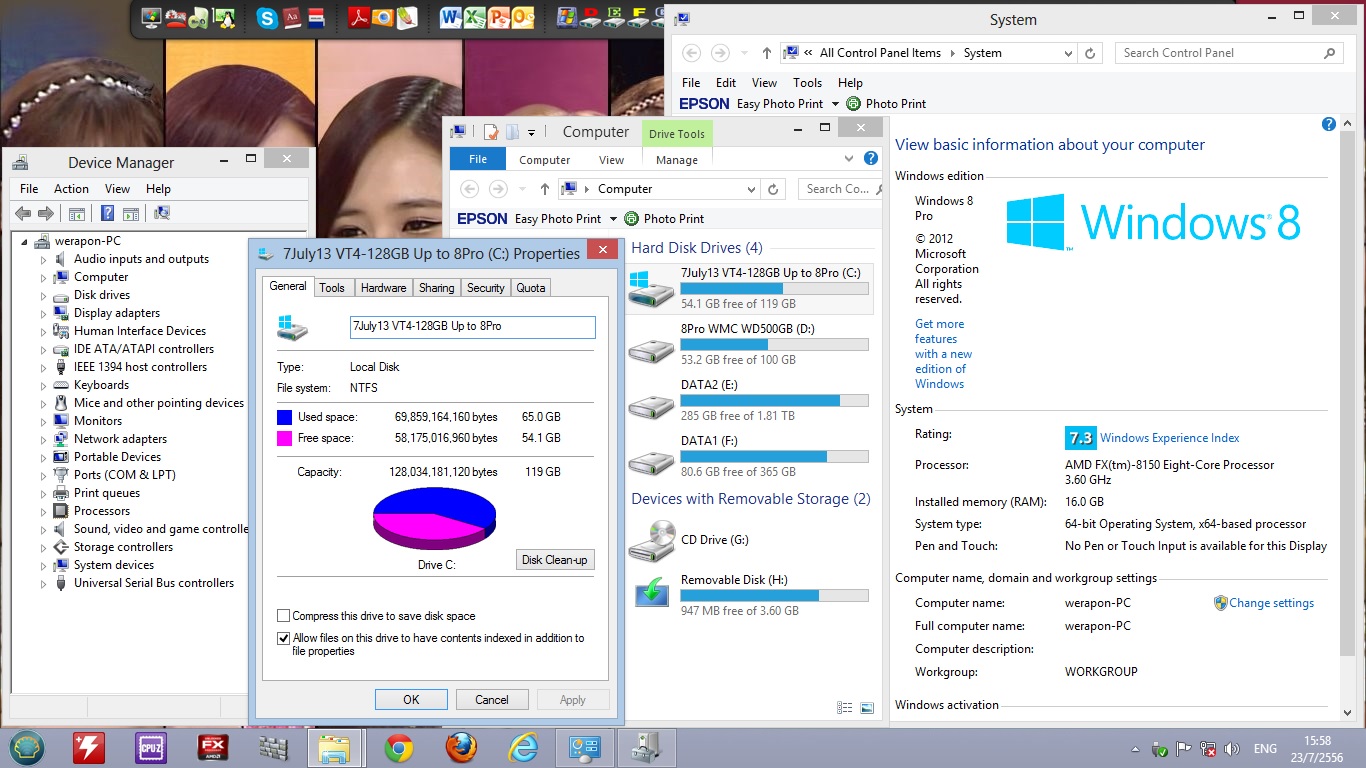
Task: Click the Windows Experience Index link
Action: coord(1169,438)
